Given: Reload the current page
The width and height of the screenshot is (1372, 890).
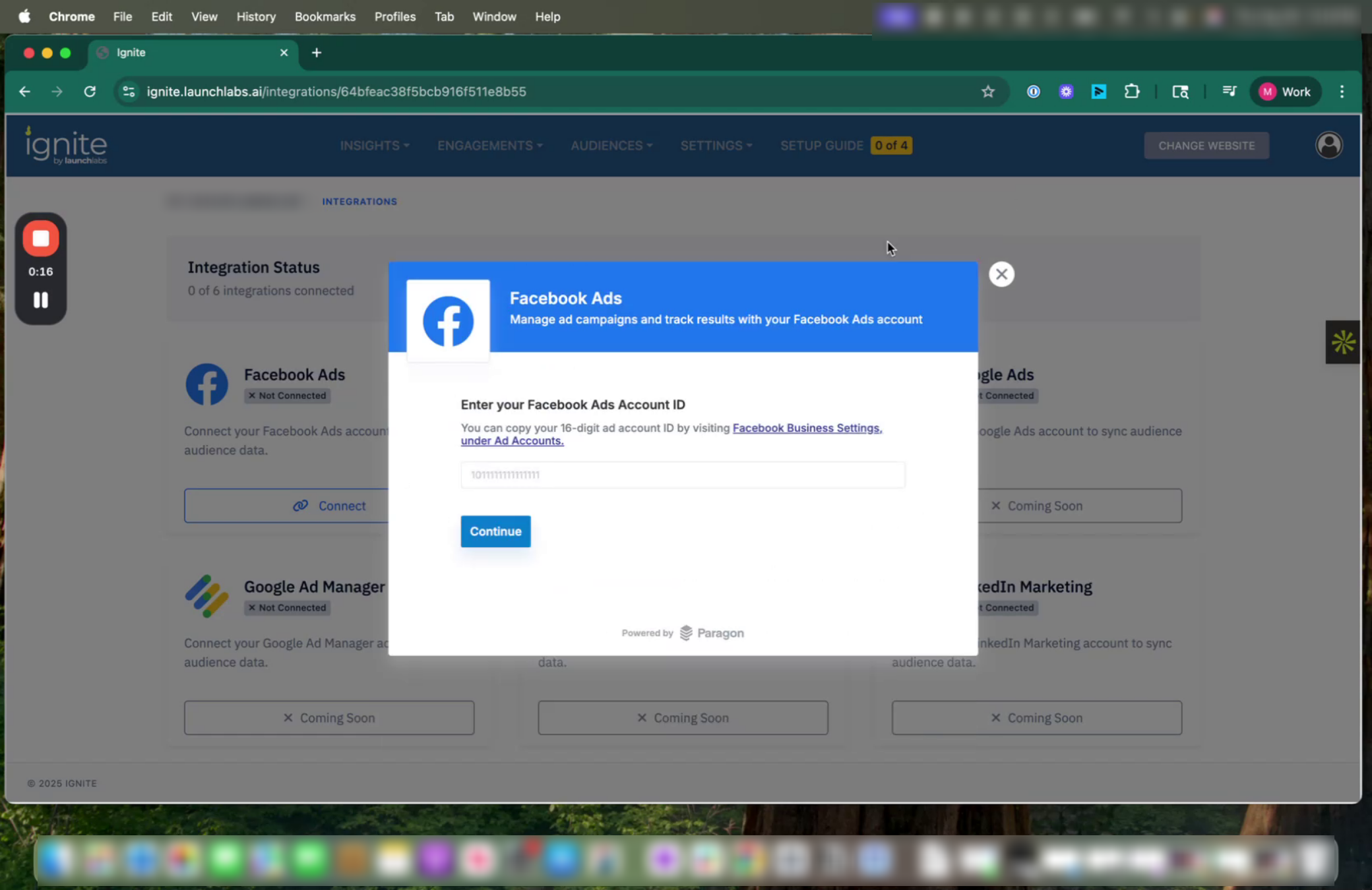Looking at the screenshot, I should pos(90,92).
